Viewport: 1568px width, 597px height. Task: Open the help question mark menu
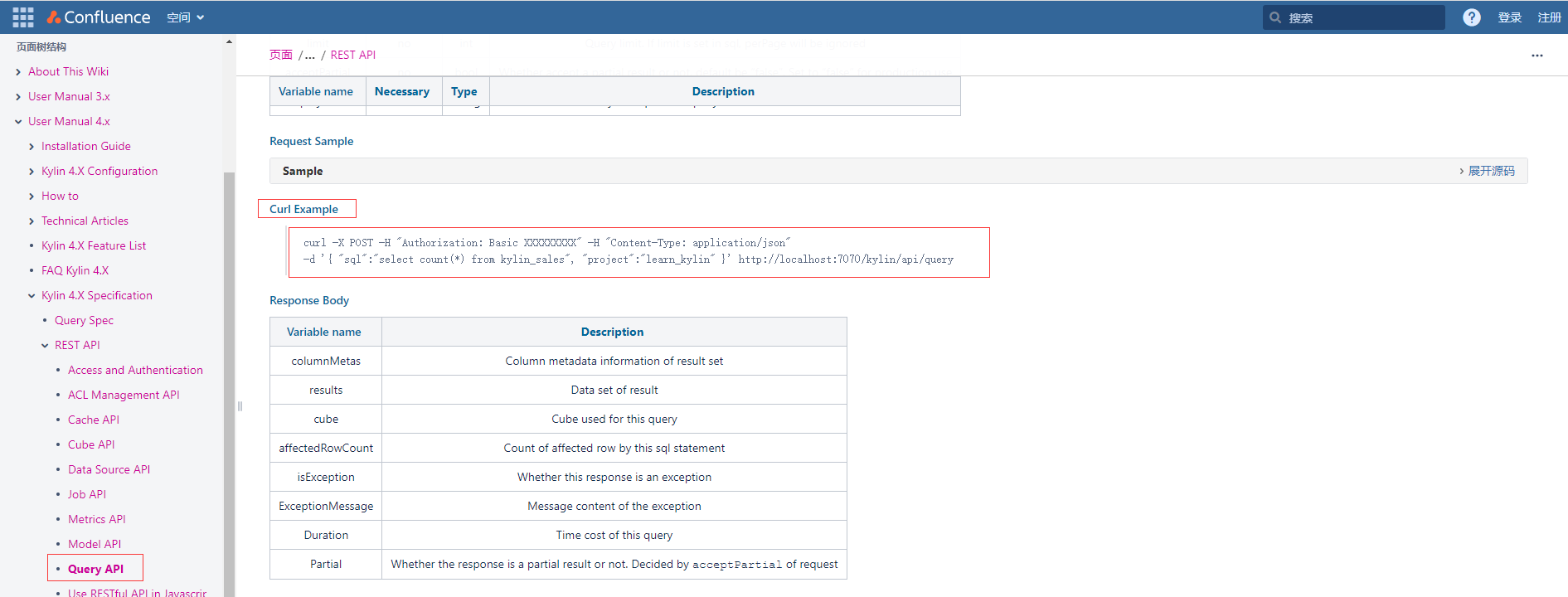1472,17
